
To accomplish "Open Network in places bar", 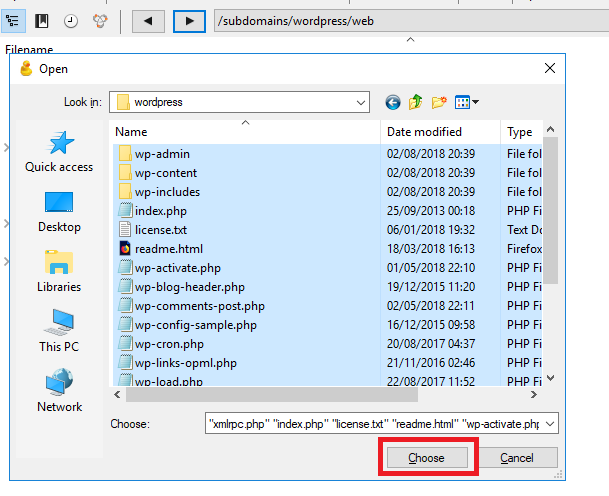I will point(59,391).
